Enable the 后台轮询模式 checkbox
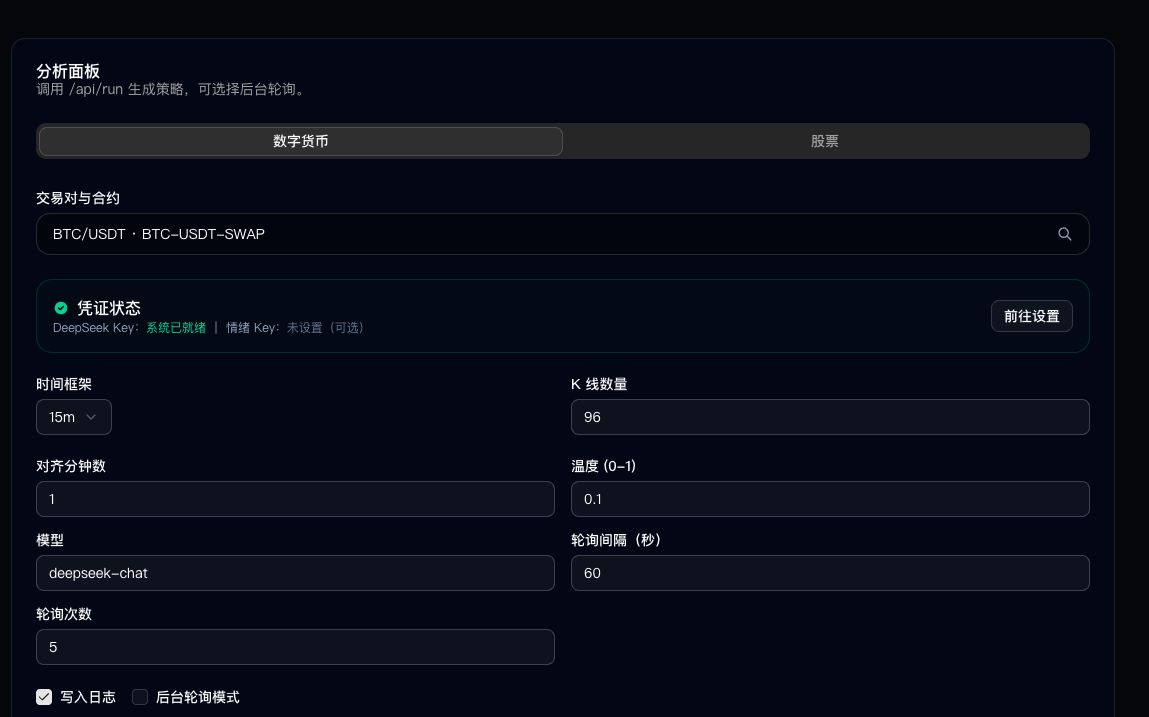The width and height of the screenshot is (1149, 717). [140, 697]
